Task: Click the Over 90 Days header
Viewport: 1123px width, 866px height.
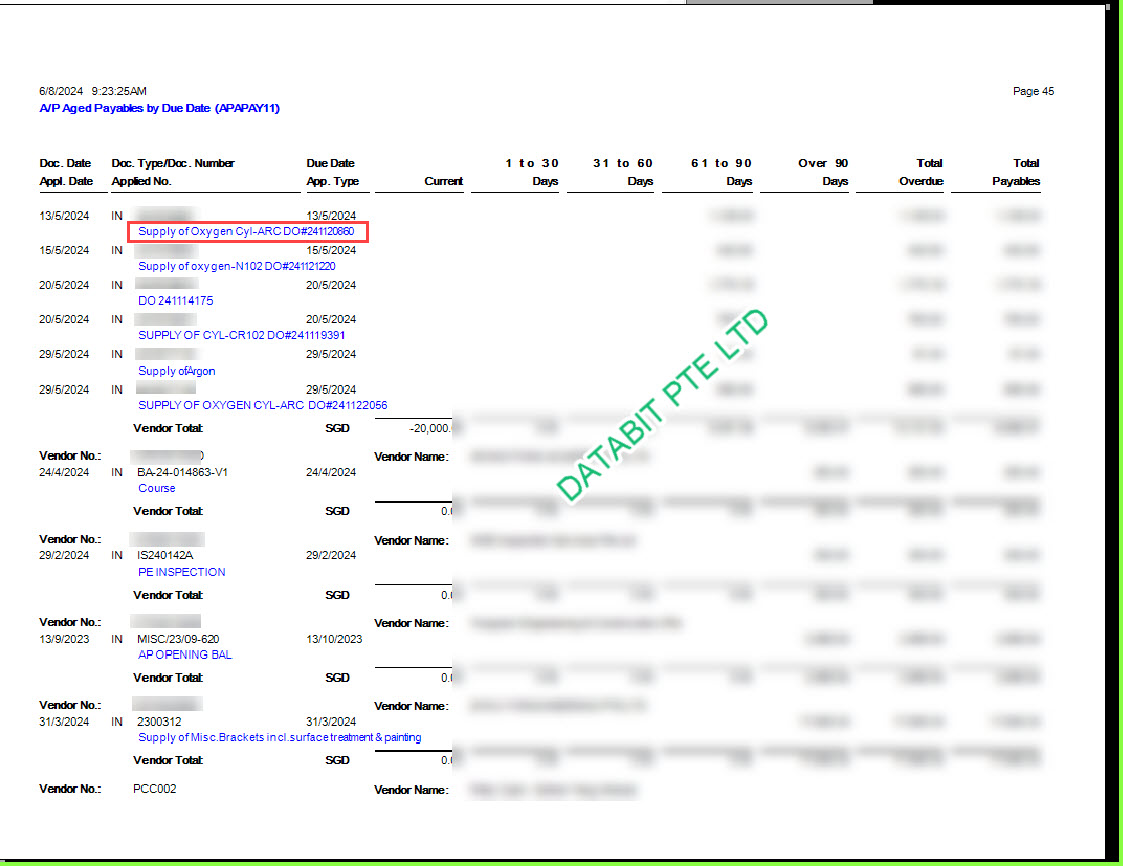Action: click(823, 172)
